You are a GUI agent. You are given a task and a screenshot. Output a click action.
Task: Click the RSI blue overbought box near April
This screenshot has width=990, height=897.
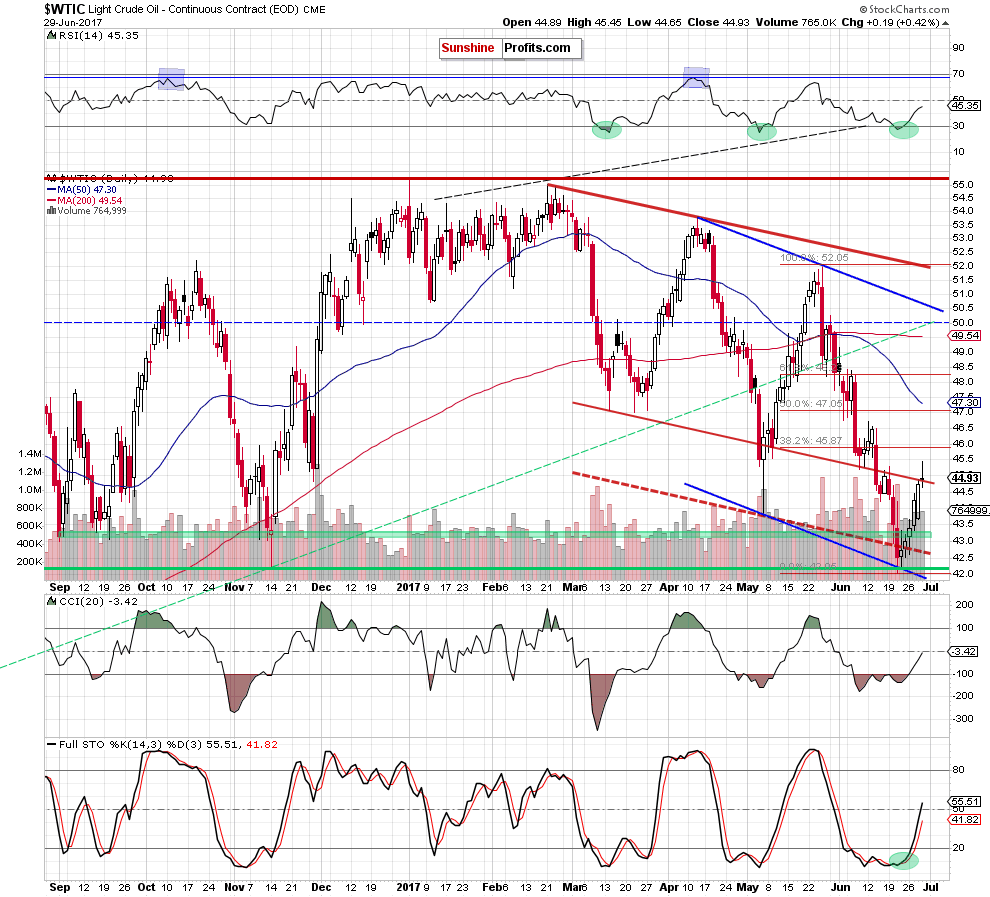click(x=696, y=77)
